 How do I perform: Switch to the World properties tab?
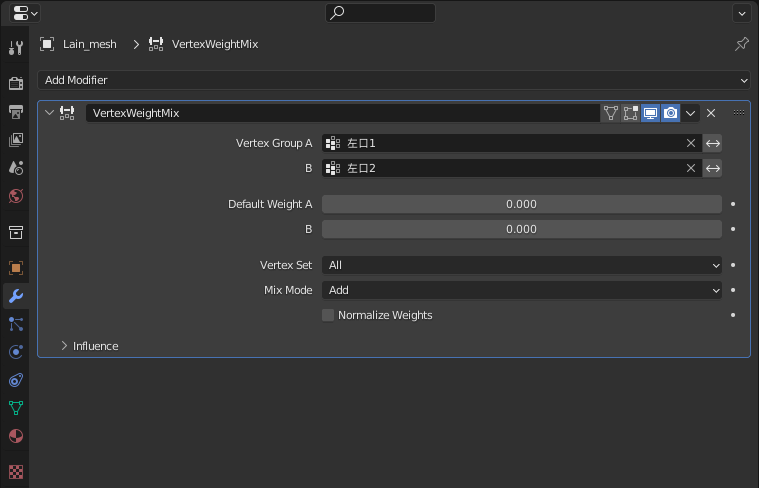click(x=15, y=196)
